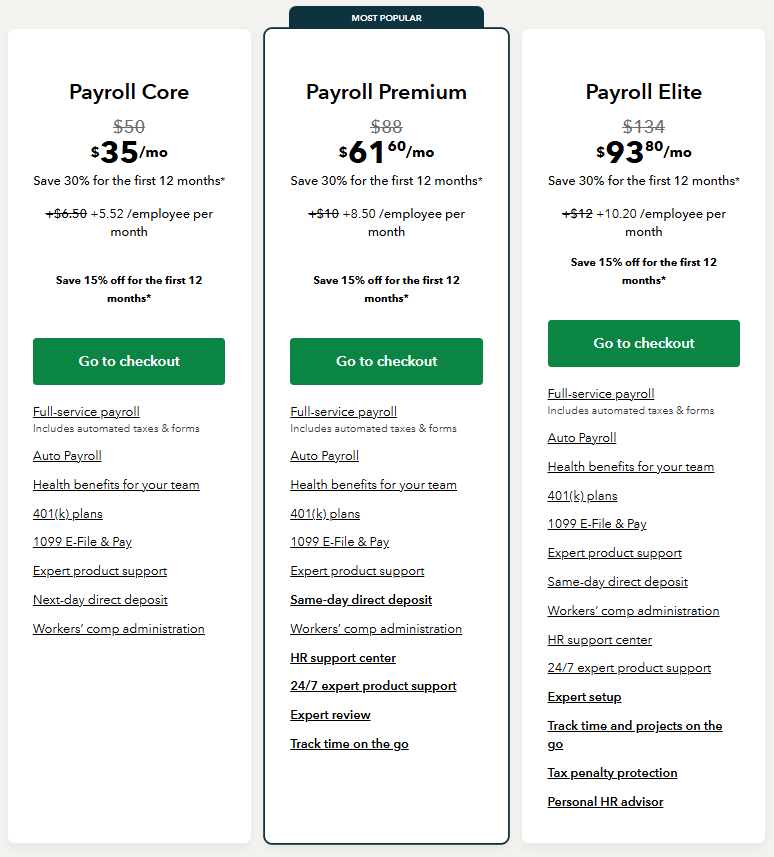774x857 pixels.
Task: Click Workers' comp administration in Payroll Core
Action: pyautogui.click(x=118, y=629)
